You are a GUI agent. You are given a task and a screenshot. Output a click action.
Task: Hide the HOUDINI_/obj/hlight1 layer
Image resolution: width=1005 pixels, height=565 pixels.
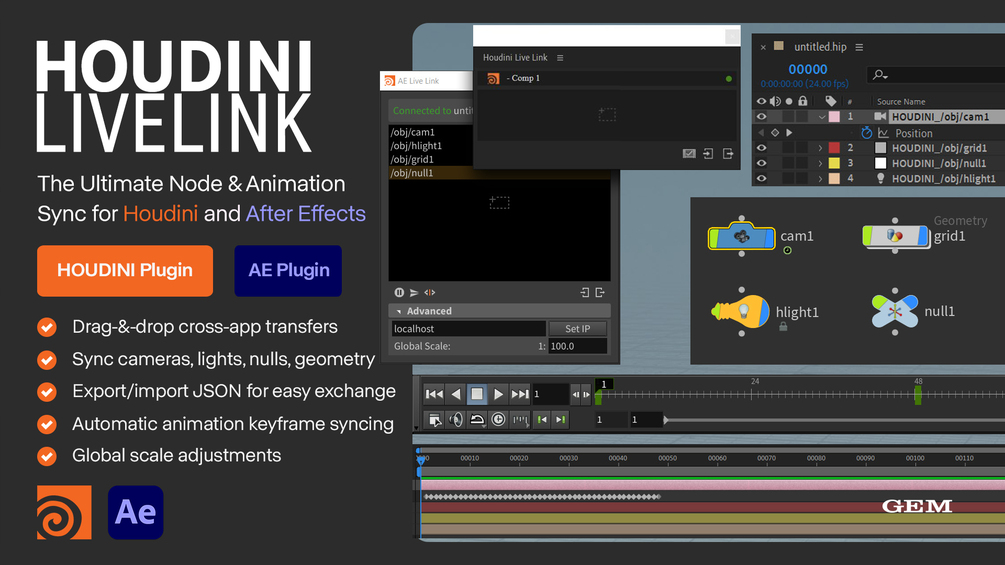761,179
